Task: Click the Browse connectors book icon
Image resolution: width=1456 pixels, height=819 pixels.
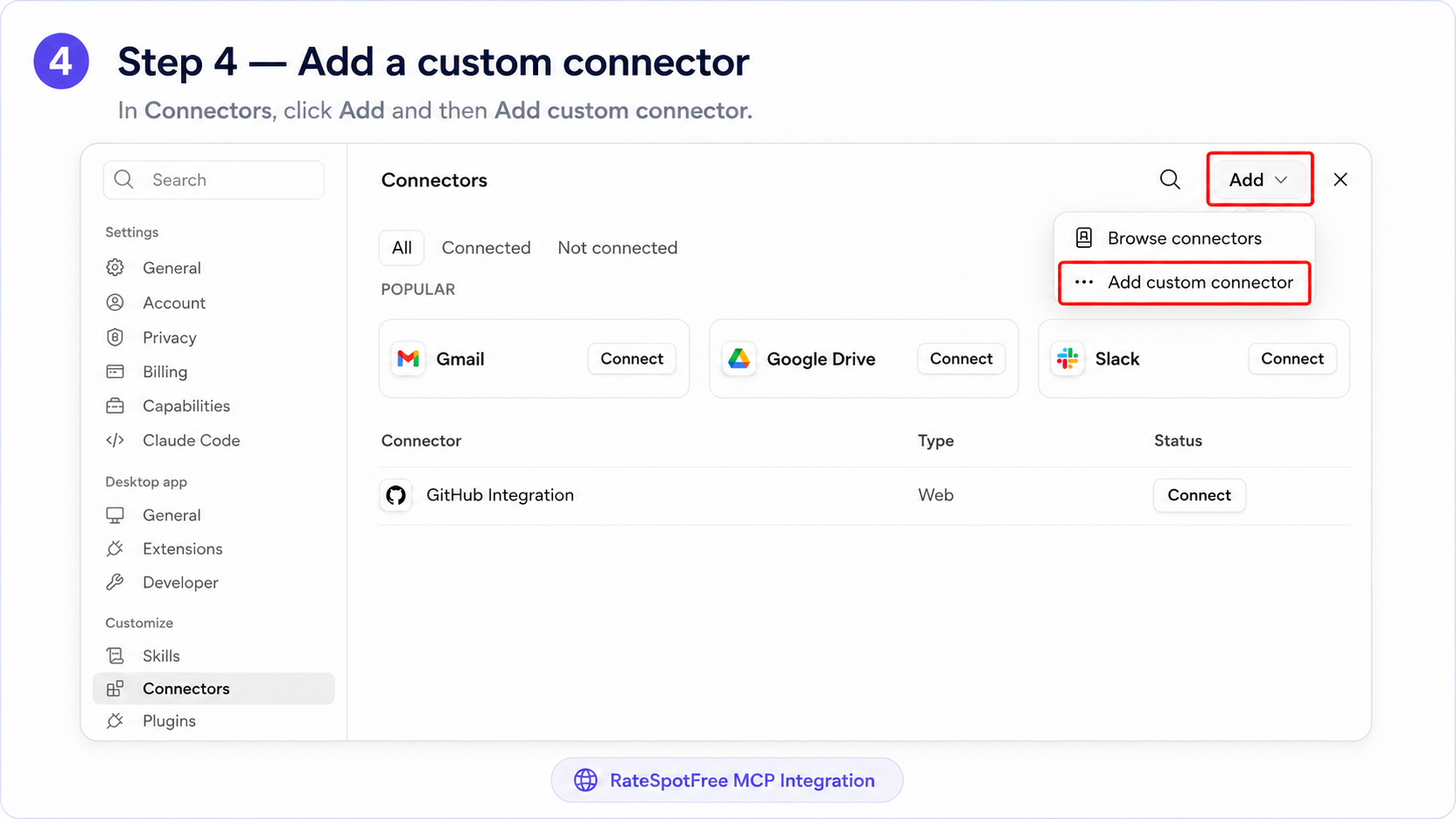Action: point(1084,238)
